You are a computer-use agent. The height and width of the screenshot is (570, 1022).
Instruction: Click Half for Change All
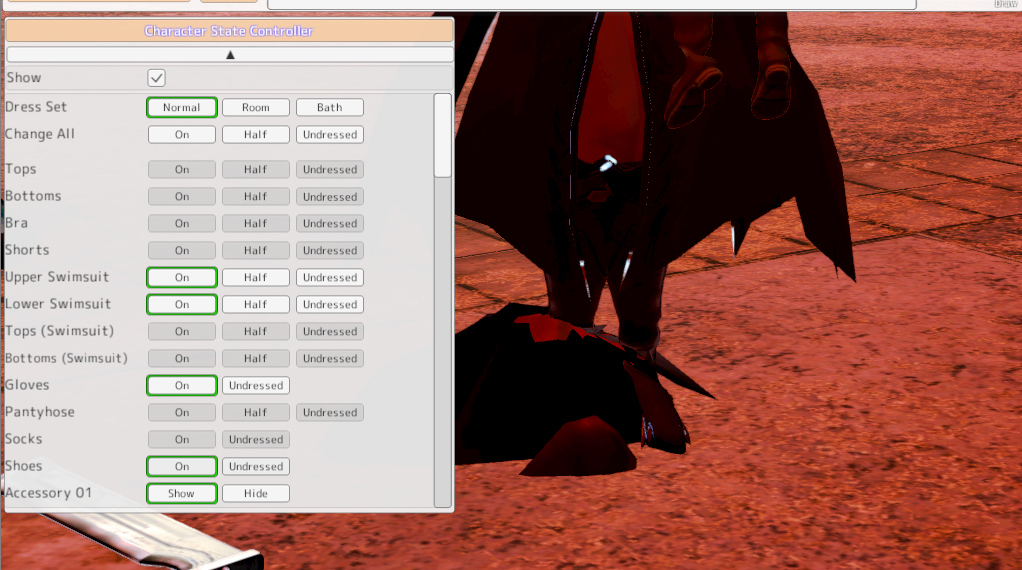(x=256, y=135)
